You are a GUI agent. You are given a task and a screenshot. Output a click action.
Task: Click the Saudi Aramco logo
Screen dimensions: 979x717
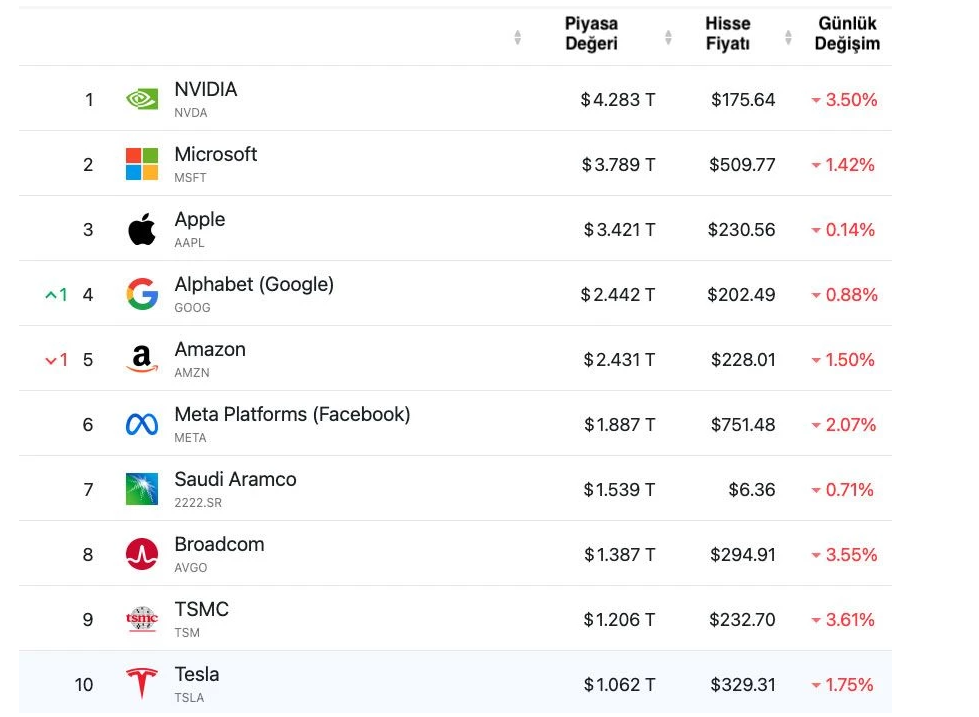click(142, 489)
